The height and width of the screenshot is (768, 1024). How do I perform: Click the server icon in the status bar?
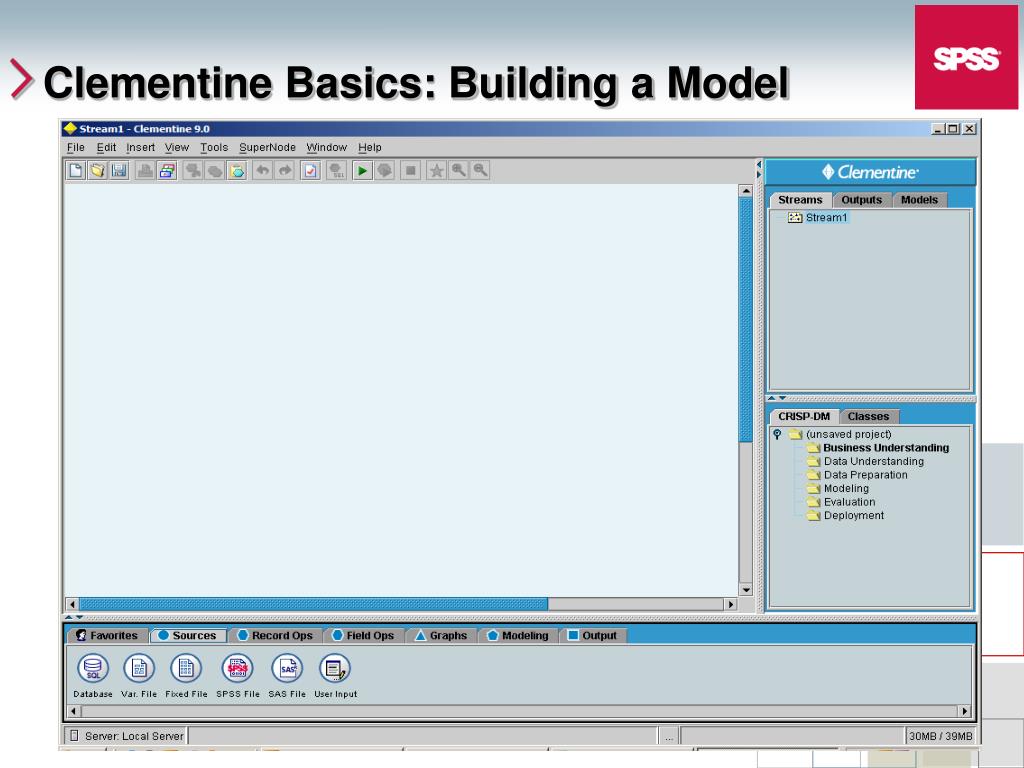pos(74,735)
